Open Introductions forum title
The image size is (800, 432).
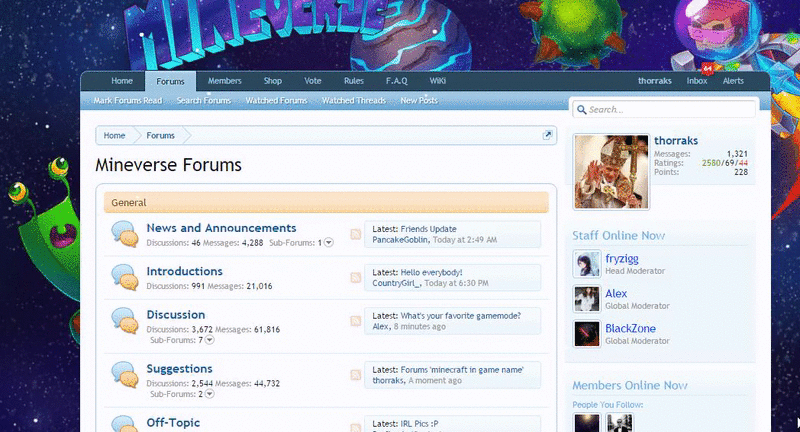coord(185,271)
